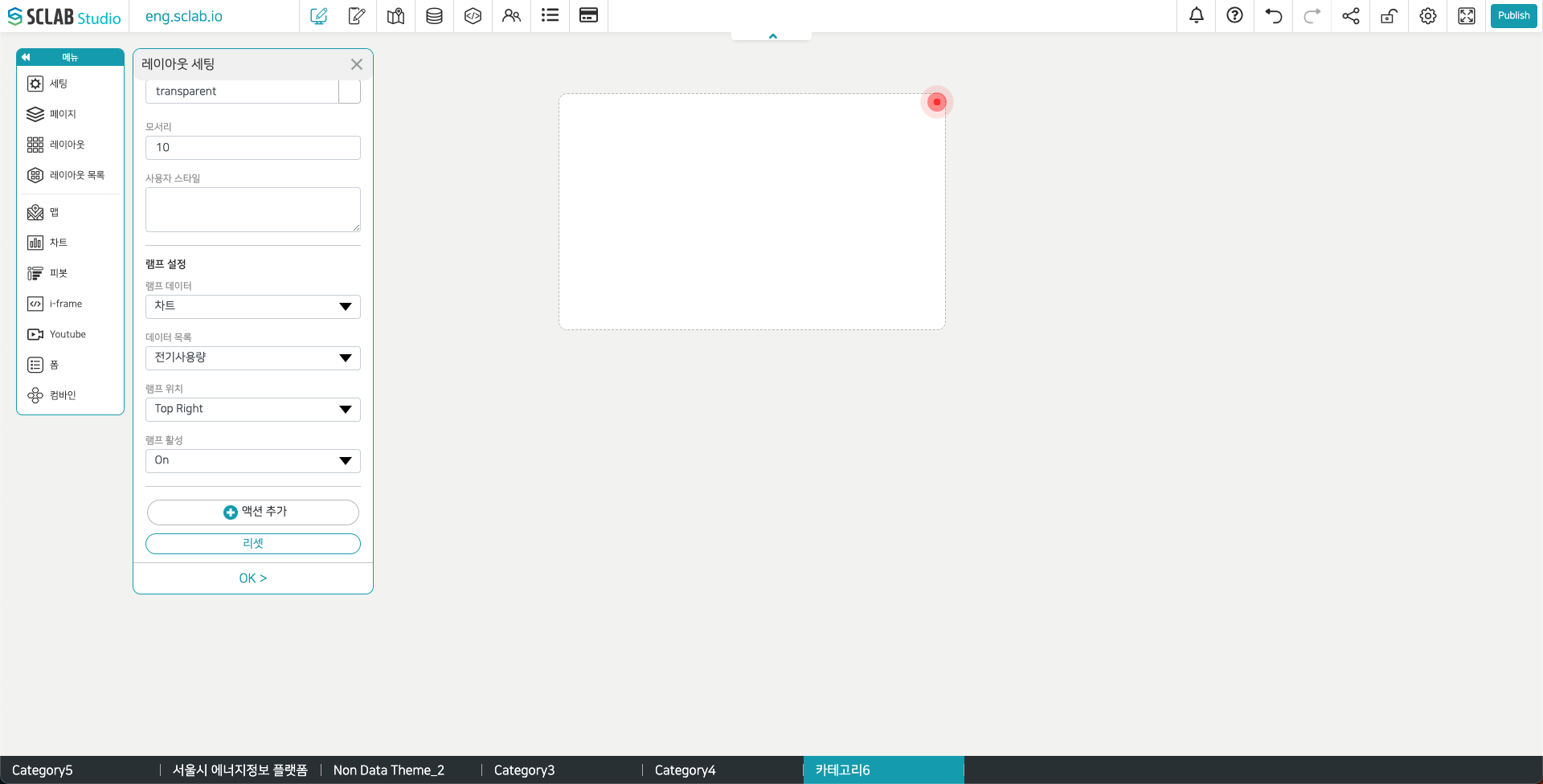The height and width of the screenshot is (784, 1543).
Task: Open the background color swatch picker
Action: coord(350,92)
